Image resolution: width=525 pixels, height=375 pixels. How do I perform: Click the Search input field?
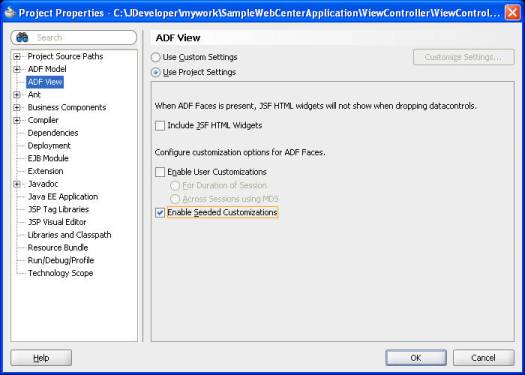click(x=74, y=38)
